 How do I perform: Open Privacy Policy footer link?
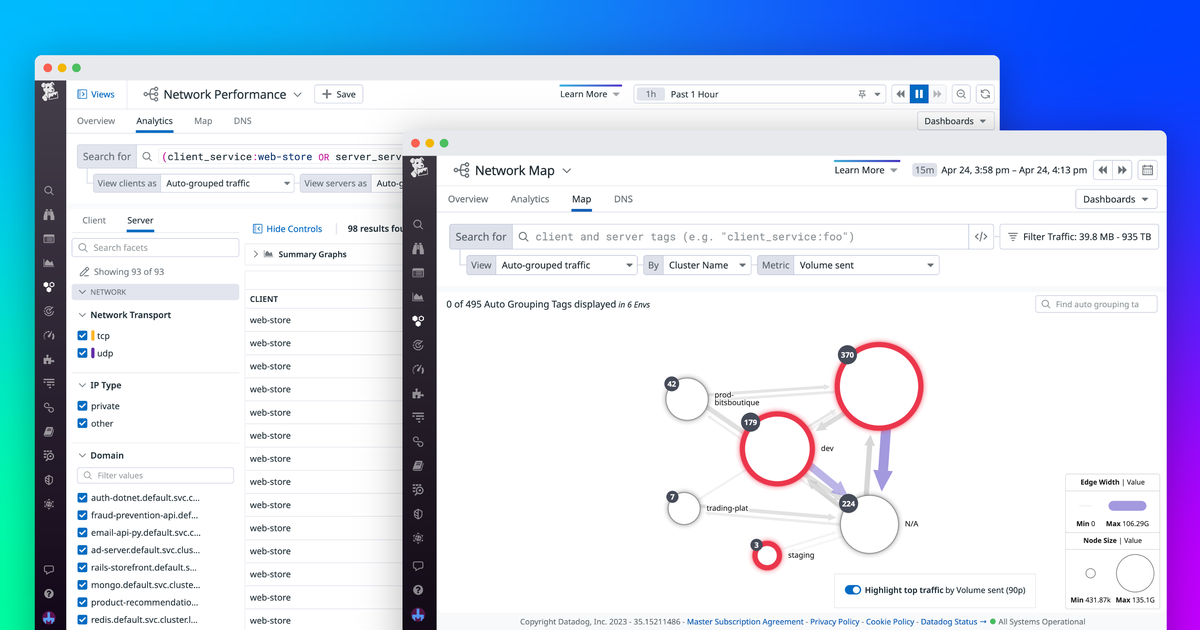(x=835, y=622)
